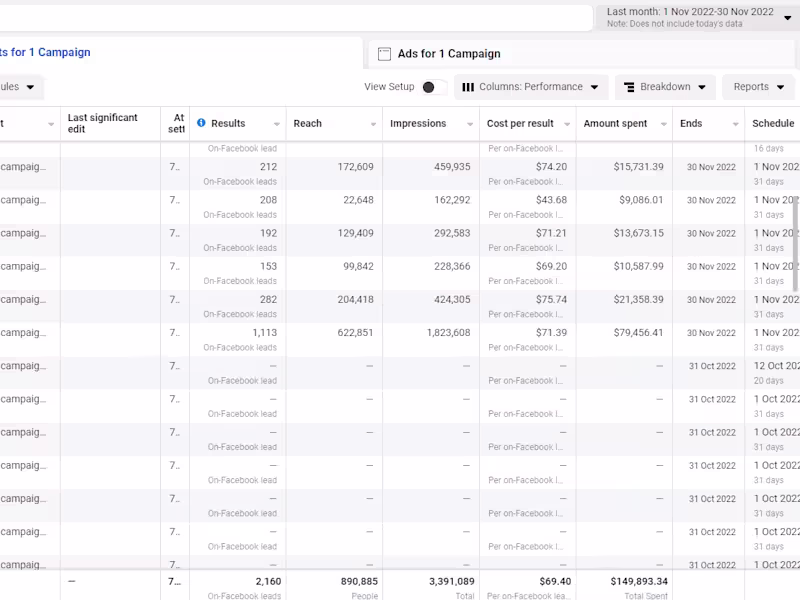The height and width of the screenshot is (600, 800).
Task: Click the search field at the top
Action: pyautogui.click(x=295, y=18)
